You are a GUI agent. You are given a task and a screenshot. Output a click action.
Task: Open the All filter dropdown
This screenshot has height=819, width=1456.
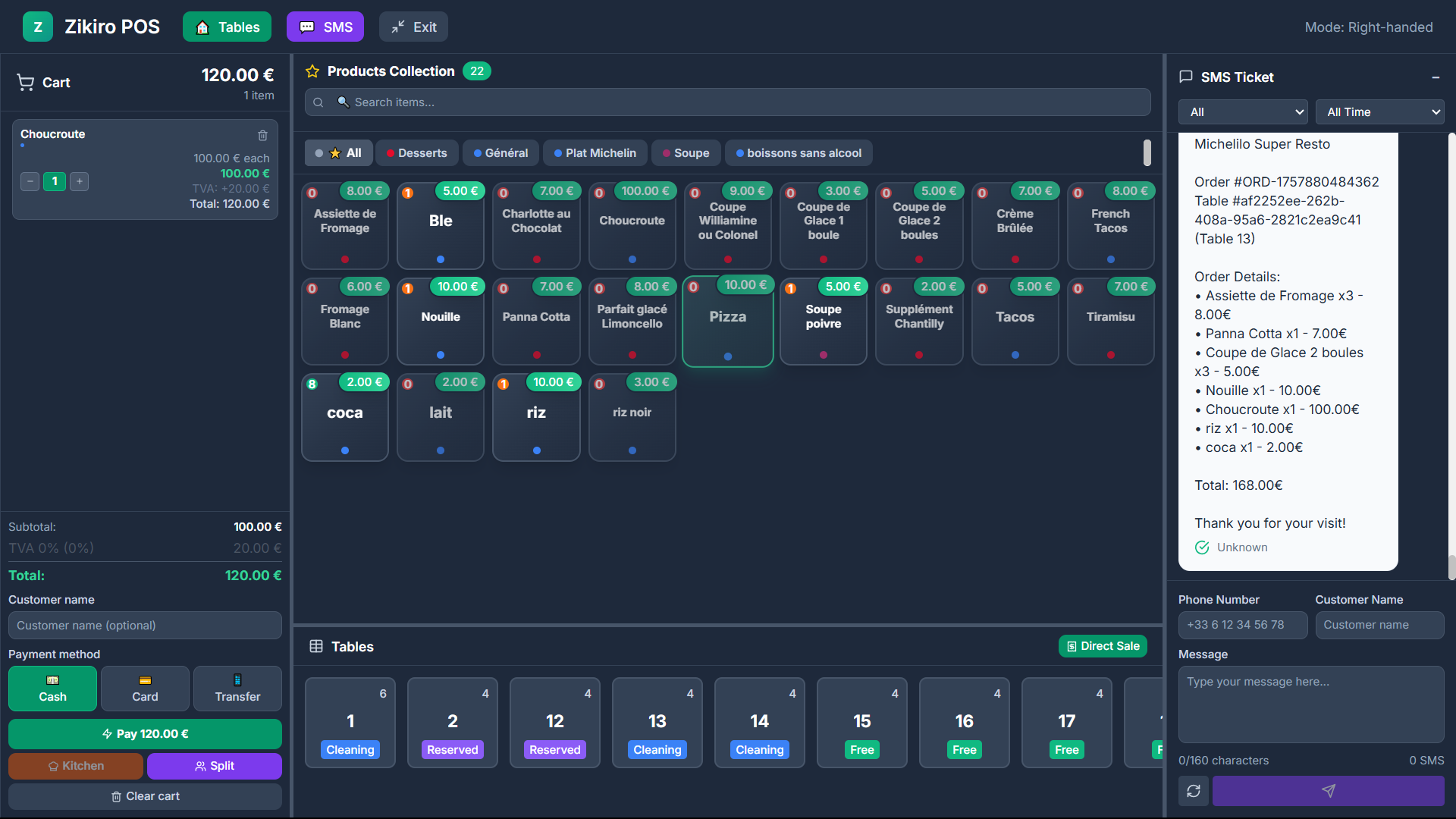tap(1243, 112)
